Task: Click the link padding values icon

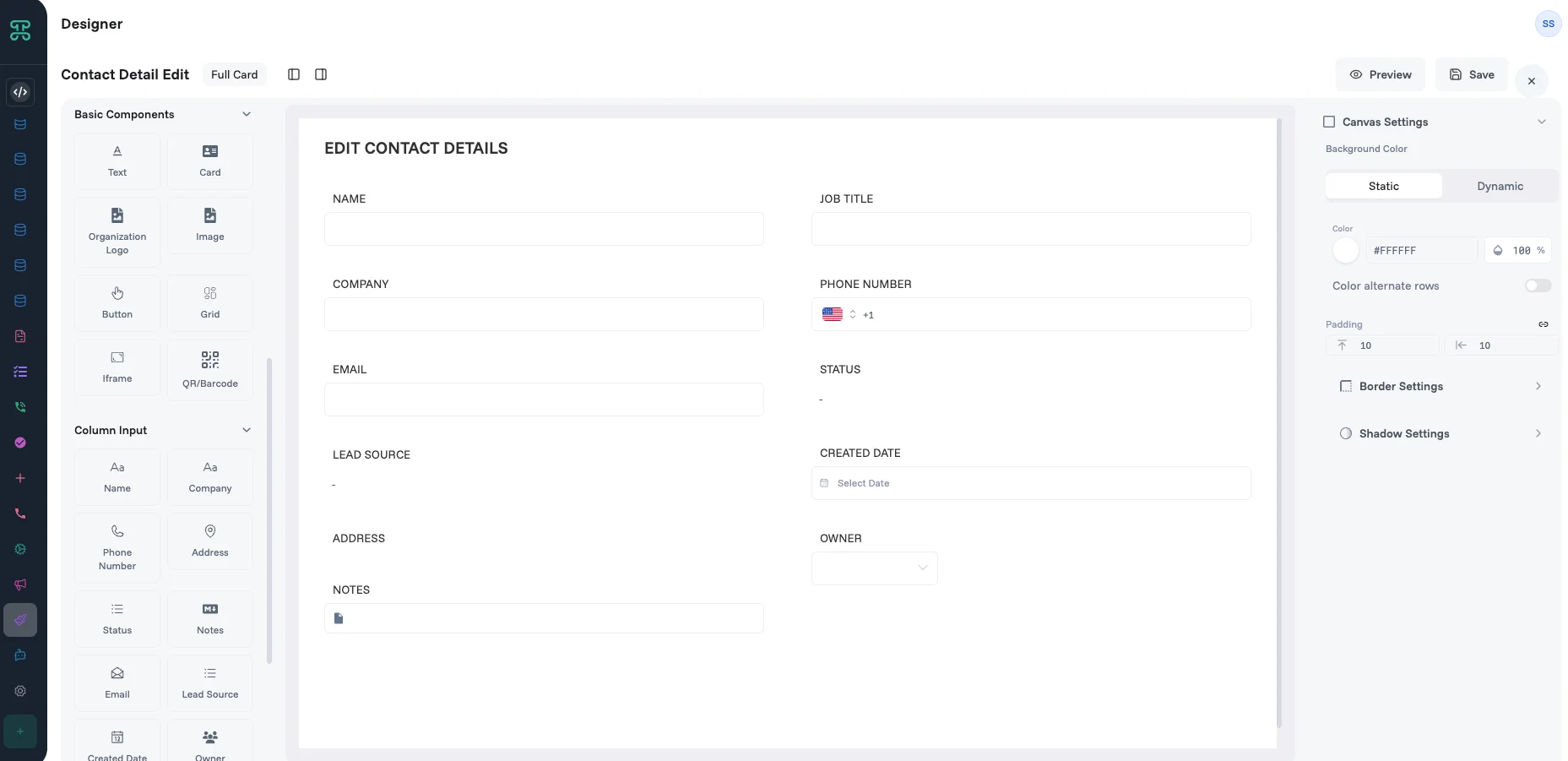Action: (1543, 324)
